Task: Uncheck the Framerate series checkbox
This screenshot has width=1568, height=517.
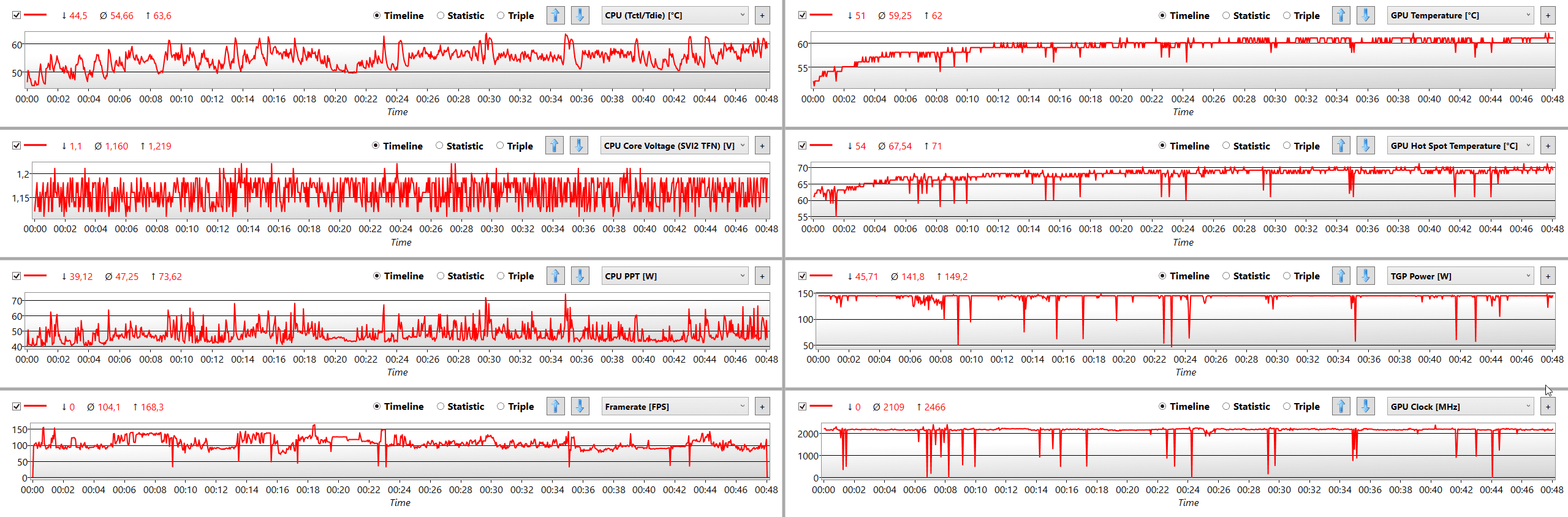Action: [17, 406]
